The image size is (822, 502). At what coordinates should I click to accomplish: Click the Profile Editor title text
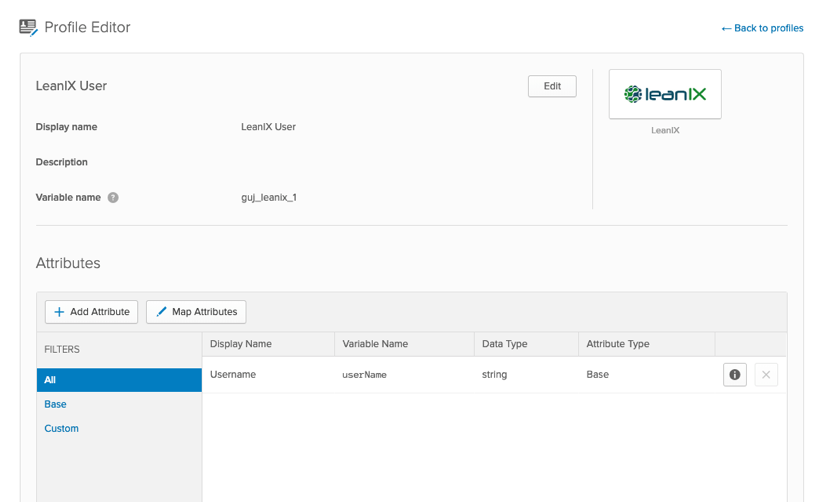[87, 27]
